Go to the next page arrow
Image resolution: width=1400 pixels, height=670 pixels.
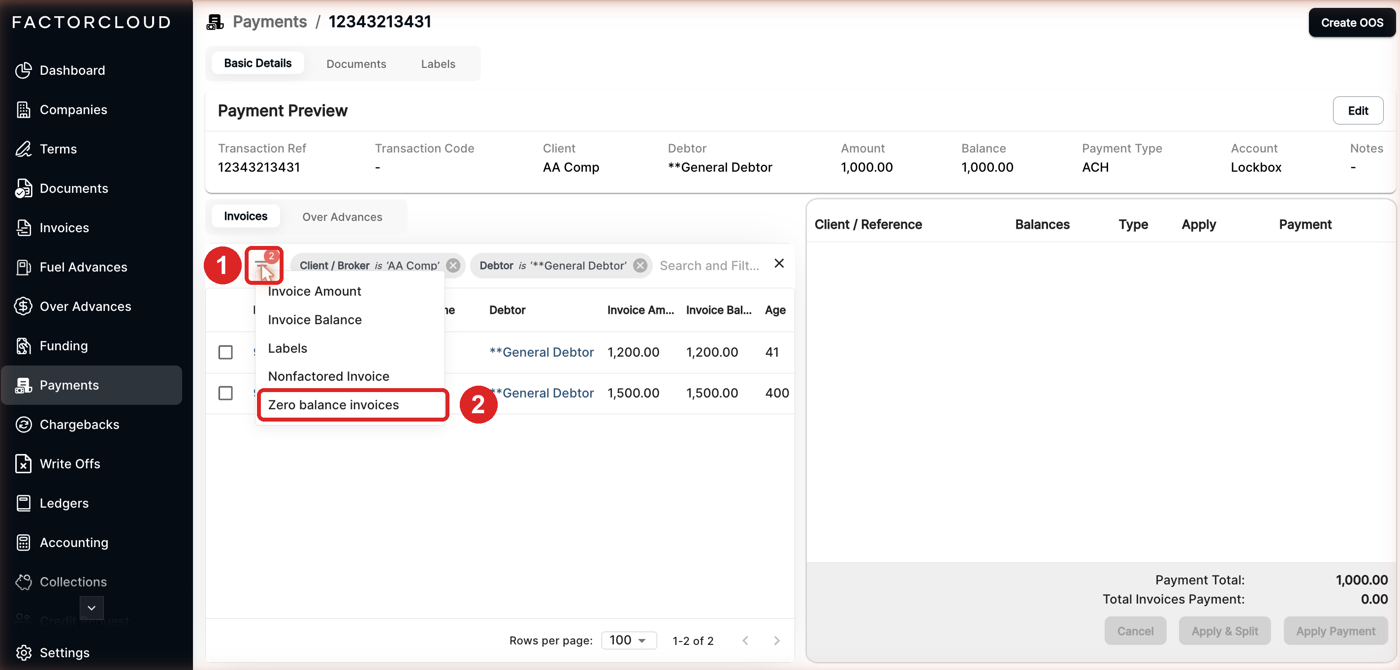pyautogui.click(x=777, y=640)
